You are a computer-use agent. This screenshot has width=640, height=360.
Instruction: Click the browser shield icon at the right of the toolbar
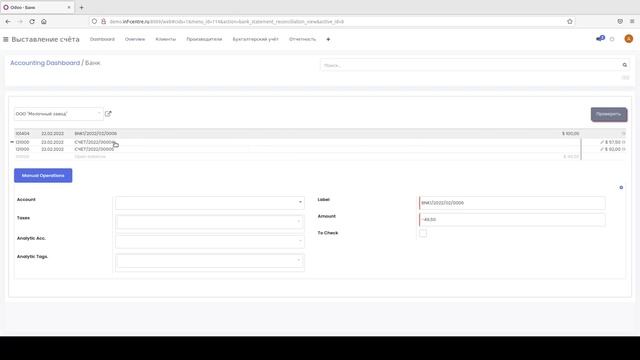coord(620,21)
